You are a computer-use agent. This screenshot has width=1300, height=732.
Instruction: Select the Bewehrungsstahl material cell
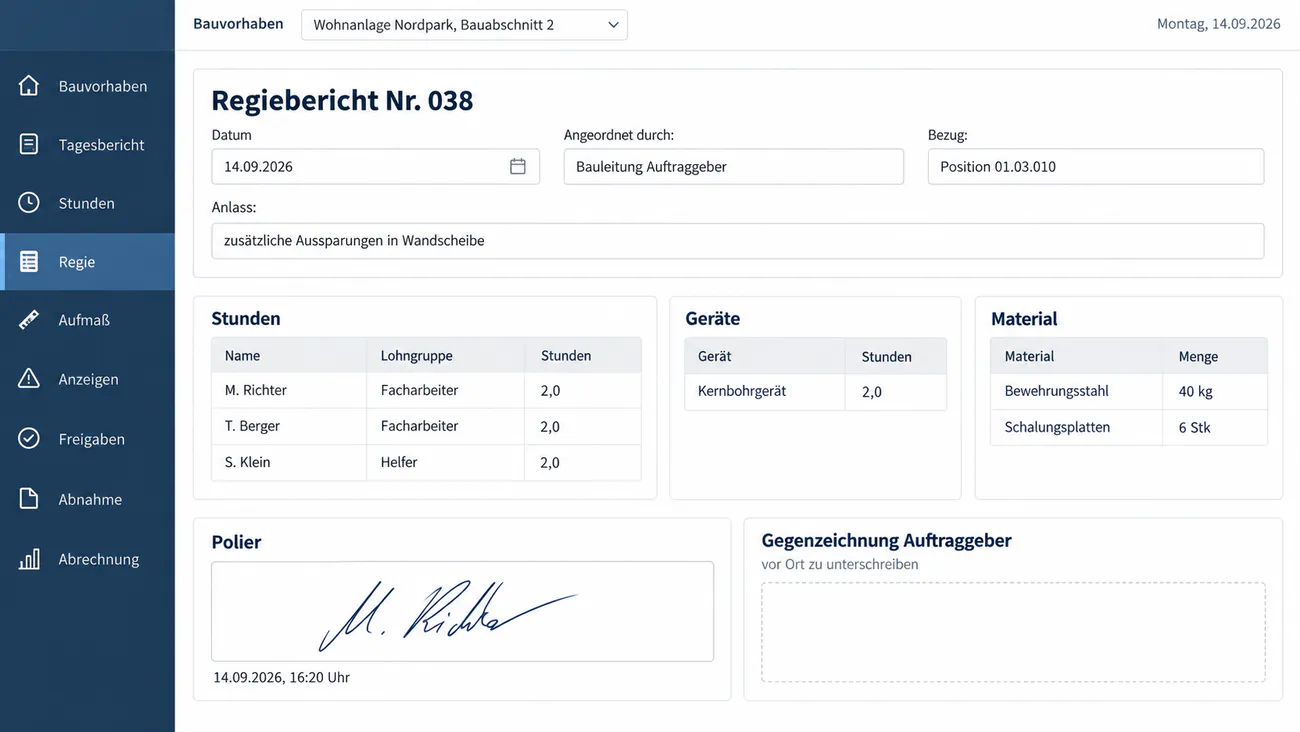click(1077, 391)
